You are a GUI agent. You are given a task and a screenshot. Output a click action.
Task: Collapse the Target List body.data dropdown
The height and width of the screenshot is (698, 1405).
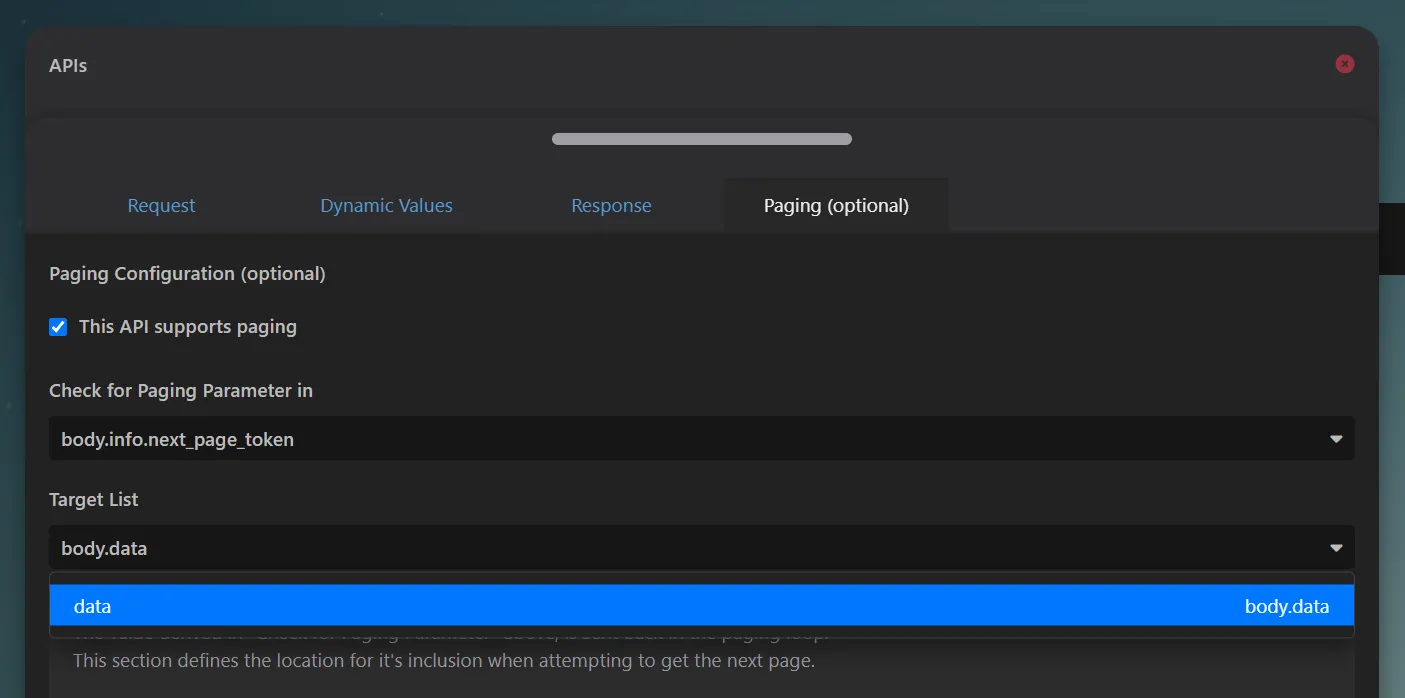click(702, 548)
